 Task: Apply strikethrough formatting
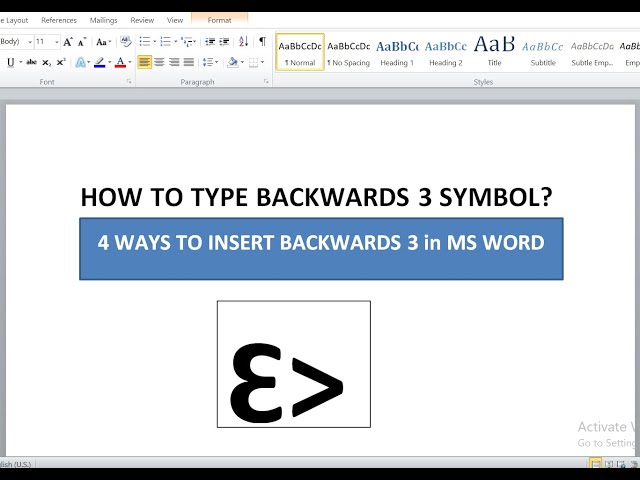click(x=31, y=62)
